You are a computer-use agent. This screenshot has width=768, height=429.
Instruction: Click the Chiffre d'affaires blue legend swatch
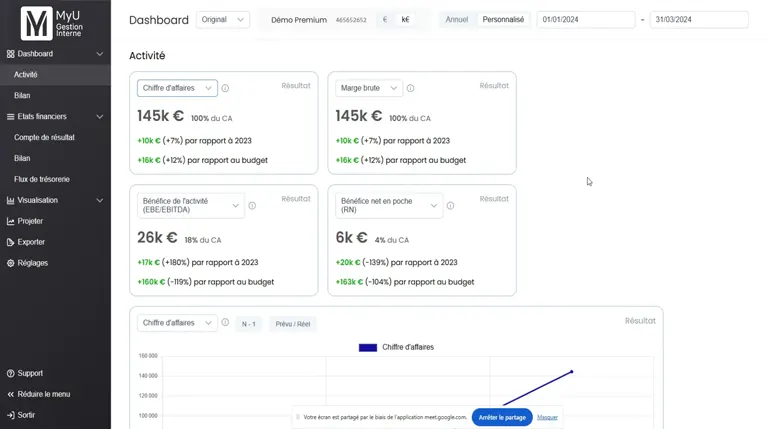point(367,347)
